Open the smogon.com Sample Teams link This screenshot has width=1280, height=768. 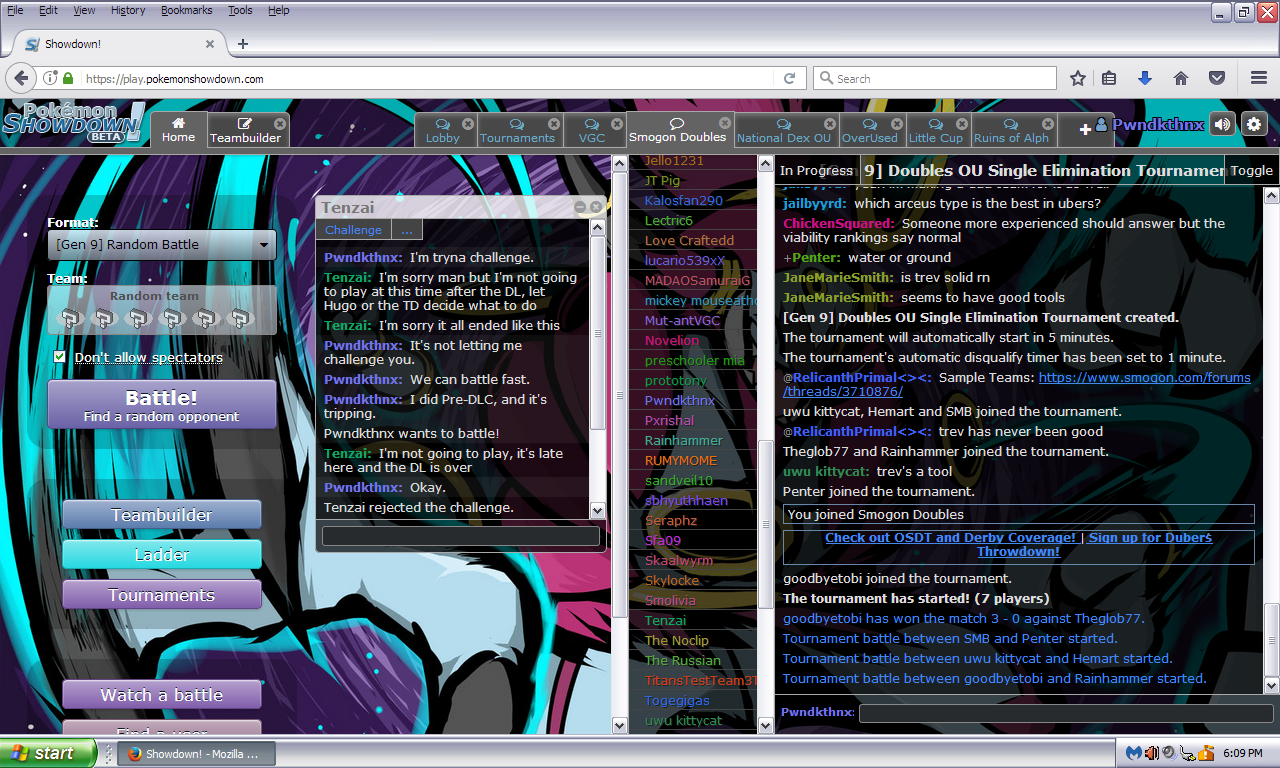[1017, 385]
